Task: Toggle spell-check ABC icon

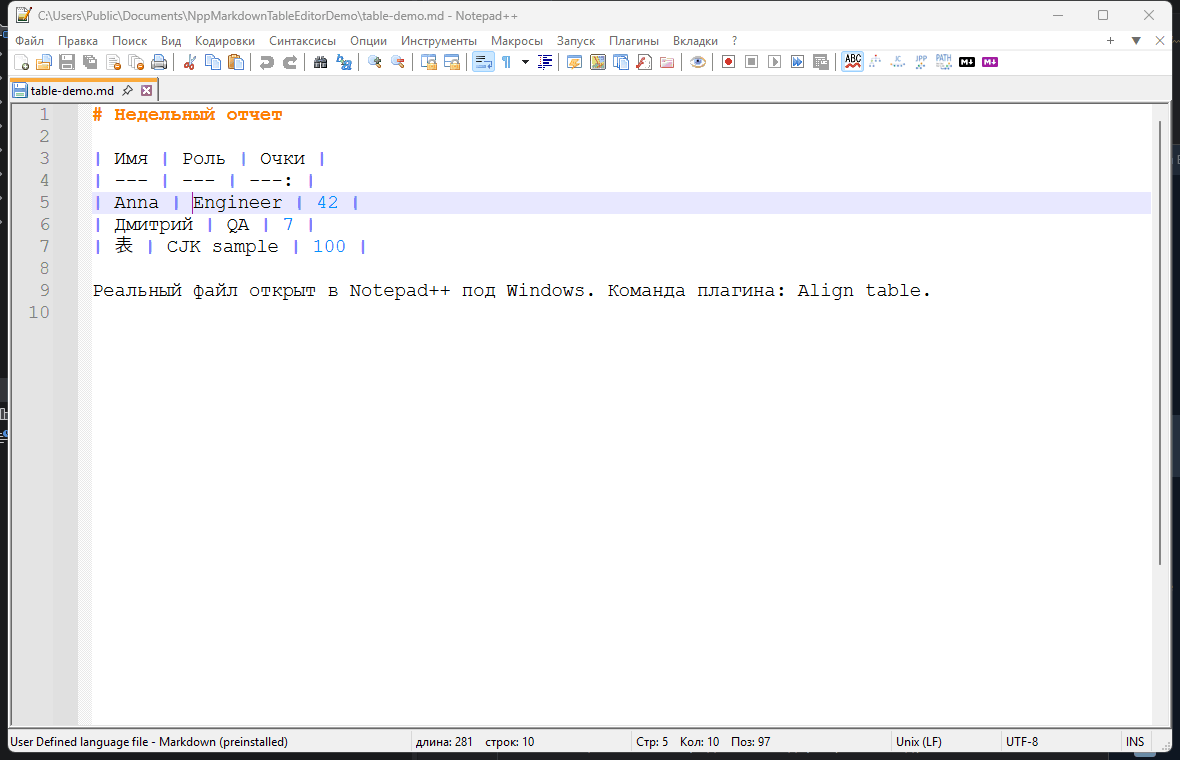Action: click(853, 62)
